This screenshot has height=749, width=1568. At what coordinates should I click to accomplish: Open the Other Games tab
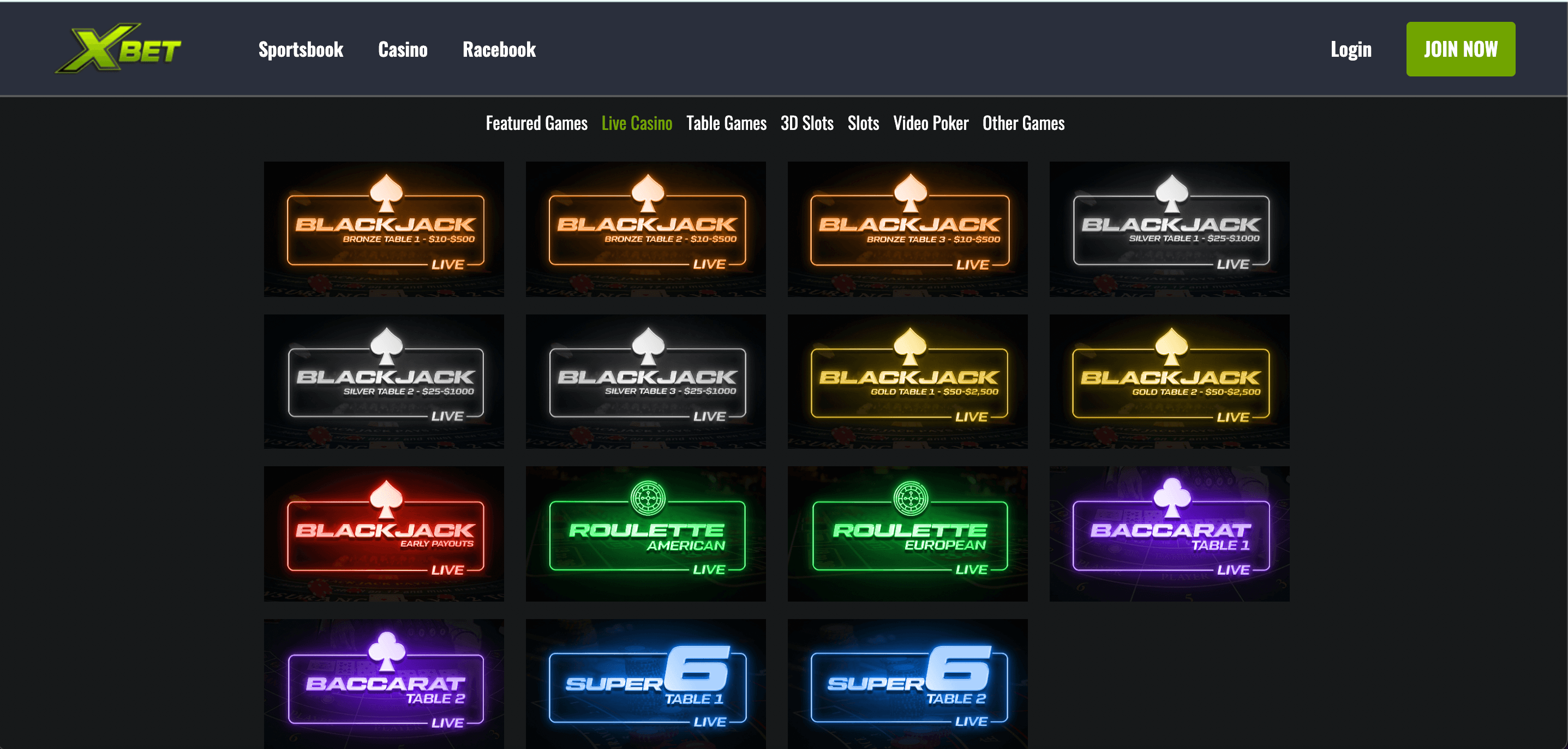click(1023, 123)
